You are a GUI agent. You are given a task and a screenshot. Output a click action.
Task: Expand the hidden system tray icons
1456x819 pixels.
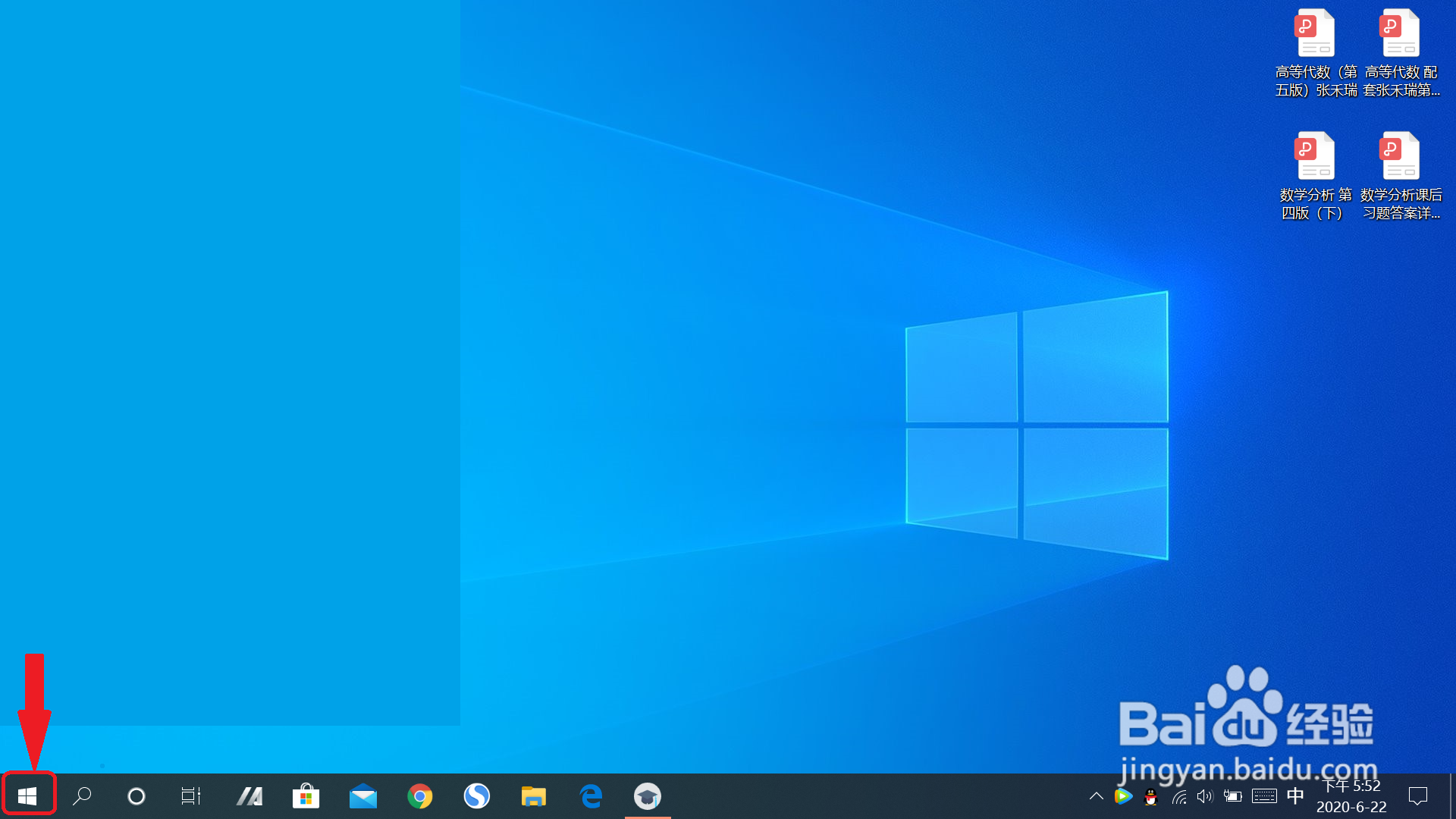point(1097,795)
